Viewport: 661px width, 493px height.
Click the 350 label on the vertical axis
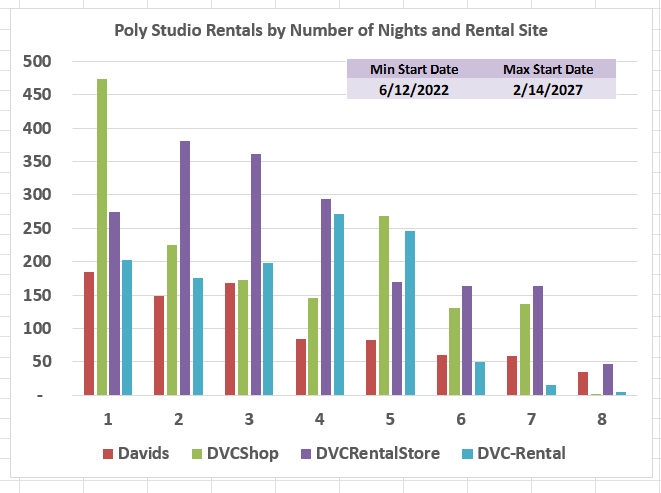[37, 162]
